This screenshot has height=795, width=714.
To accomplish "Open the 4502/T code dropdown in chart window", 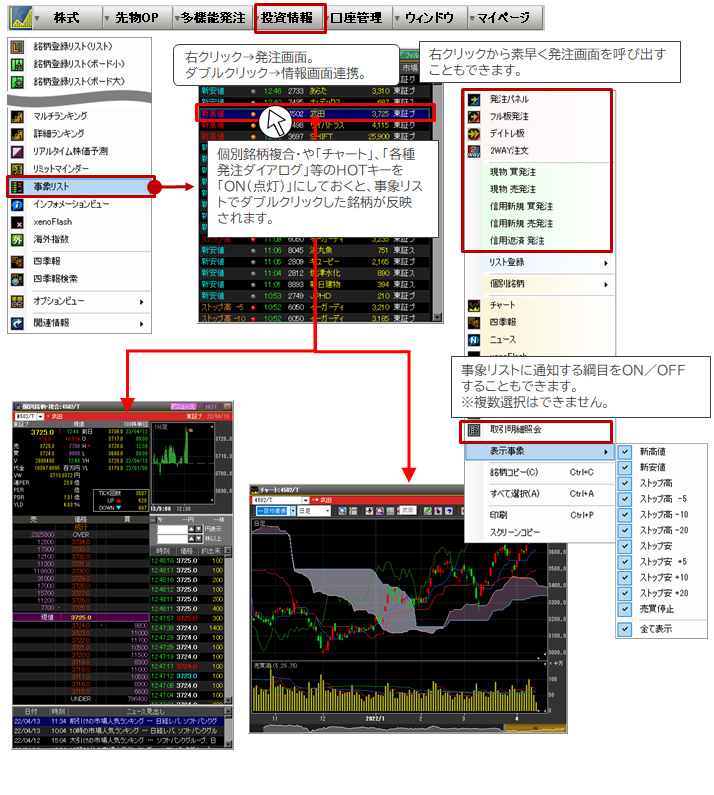I will click(305, 500).
